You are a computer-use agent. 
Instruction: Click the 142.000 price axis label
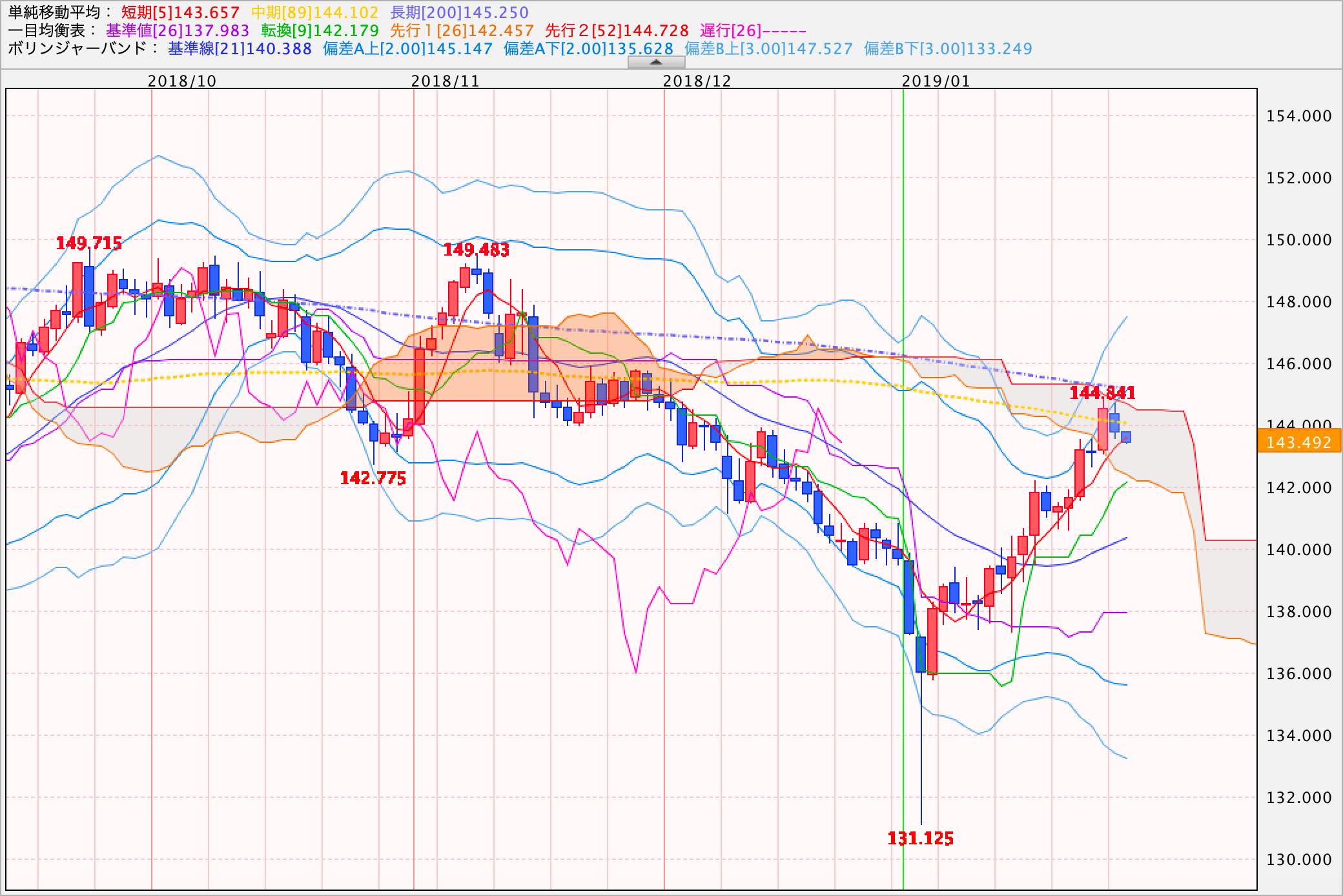coord(1299,488)
